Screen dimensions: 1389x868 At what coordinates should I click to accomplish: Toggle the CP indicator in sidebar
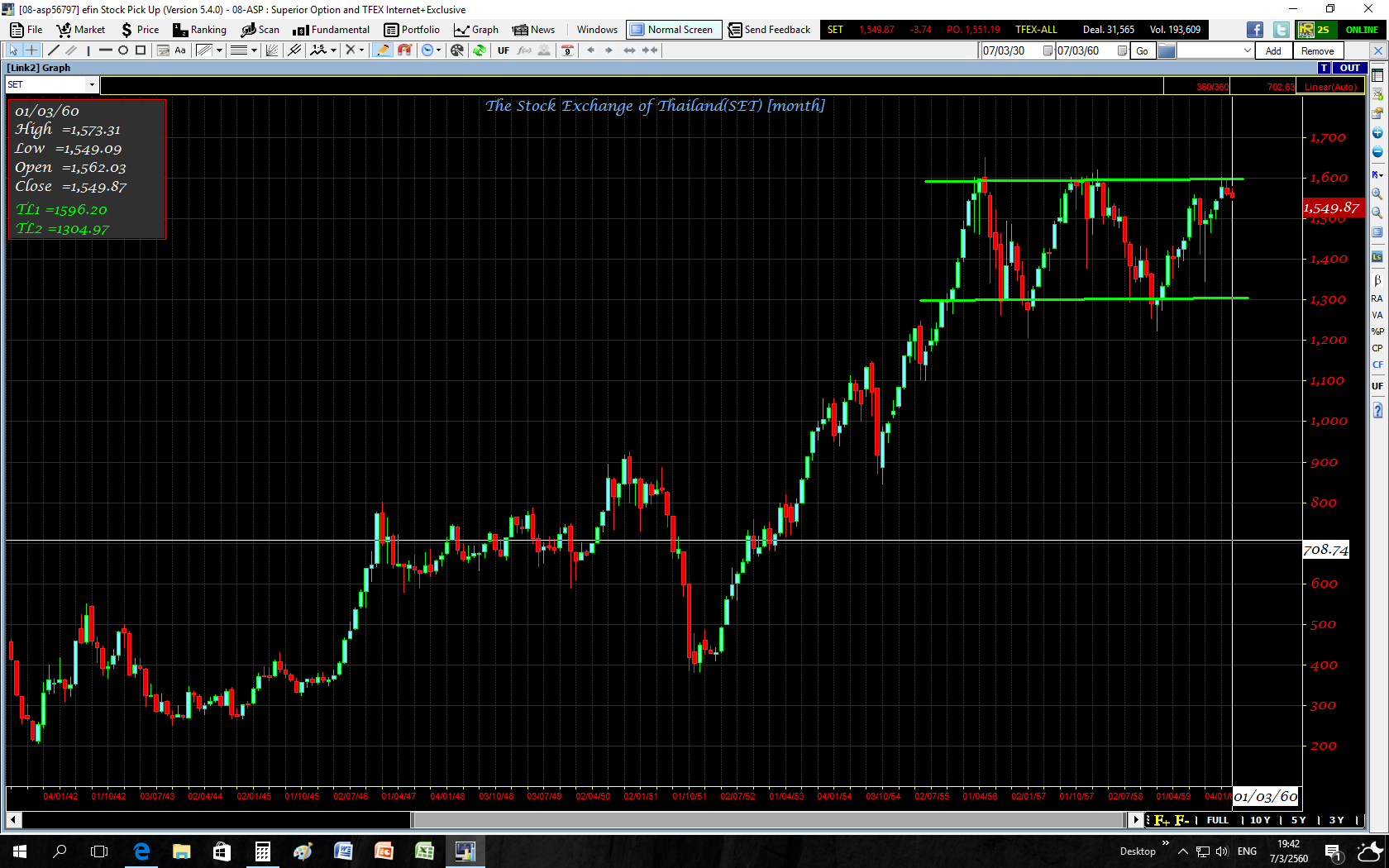(1377, 348)
